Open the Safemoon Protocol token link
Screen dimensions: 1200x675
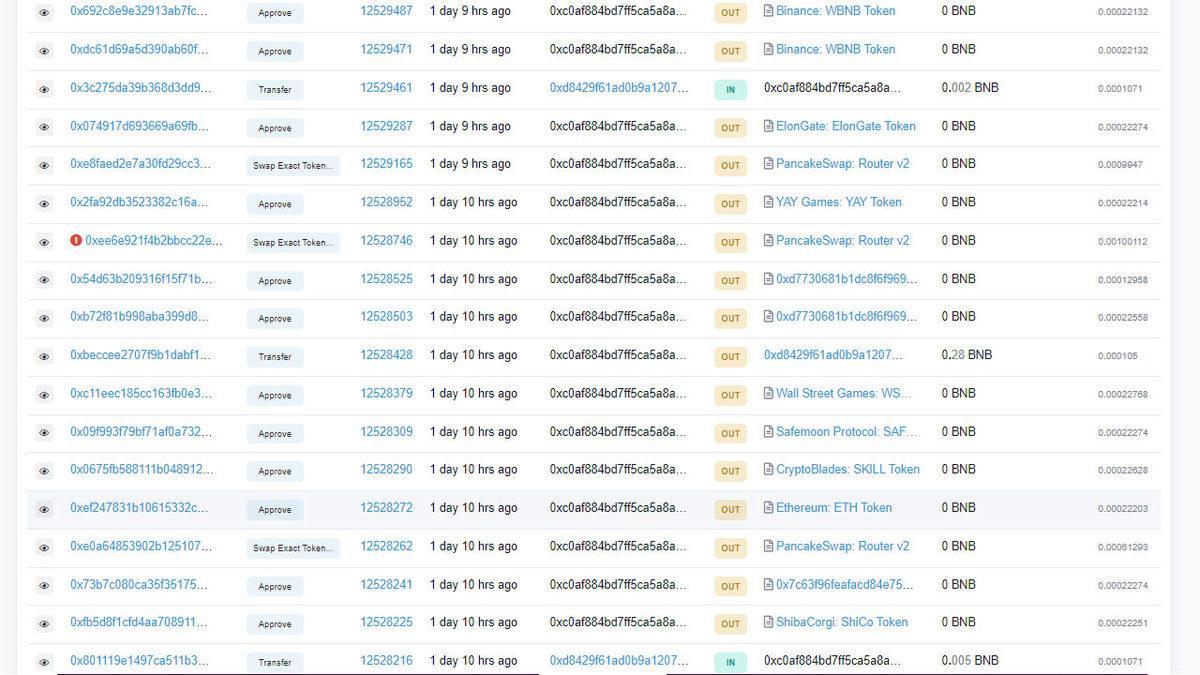(845, 432)
